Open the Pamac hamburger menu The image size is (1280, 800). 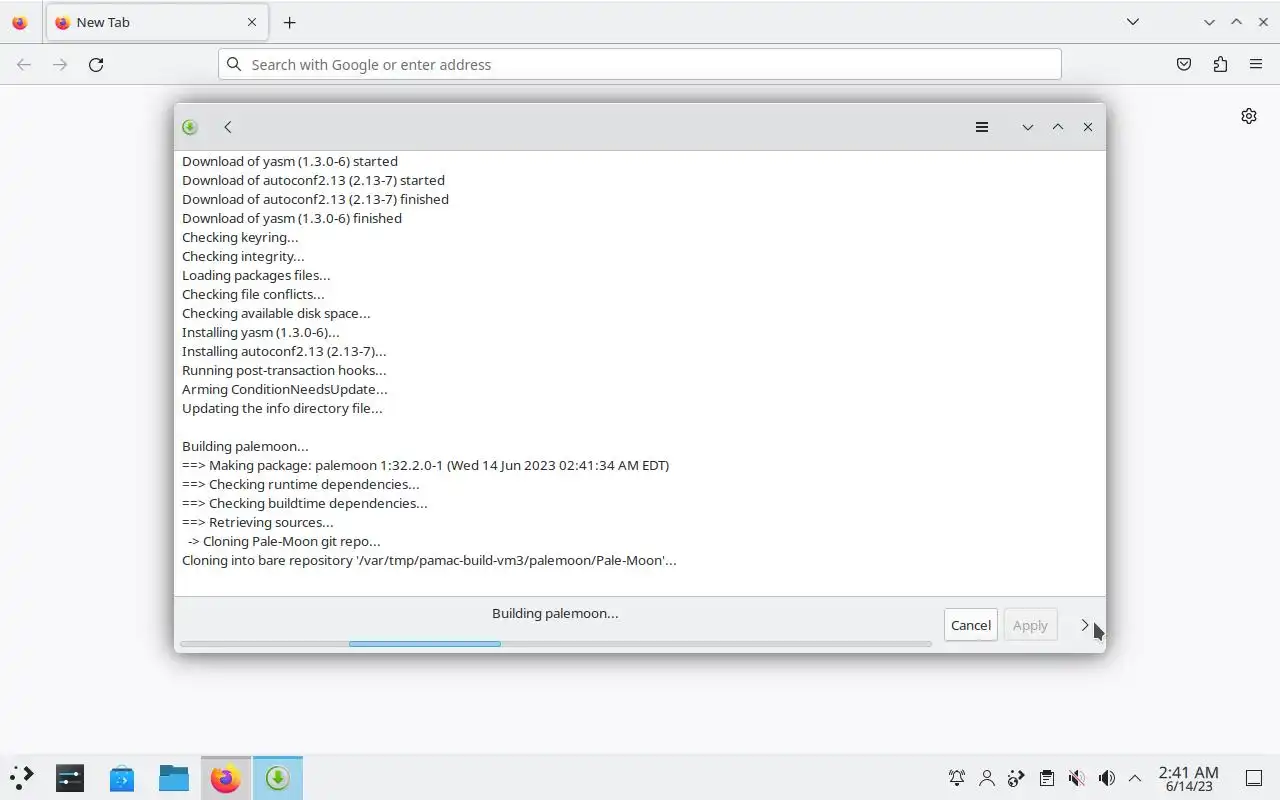[x=982, y=127]
